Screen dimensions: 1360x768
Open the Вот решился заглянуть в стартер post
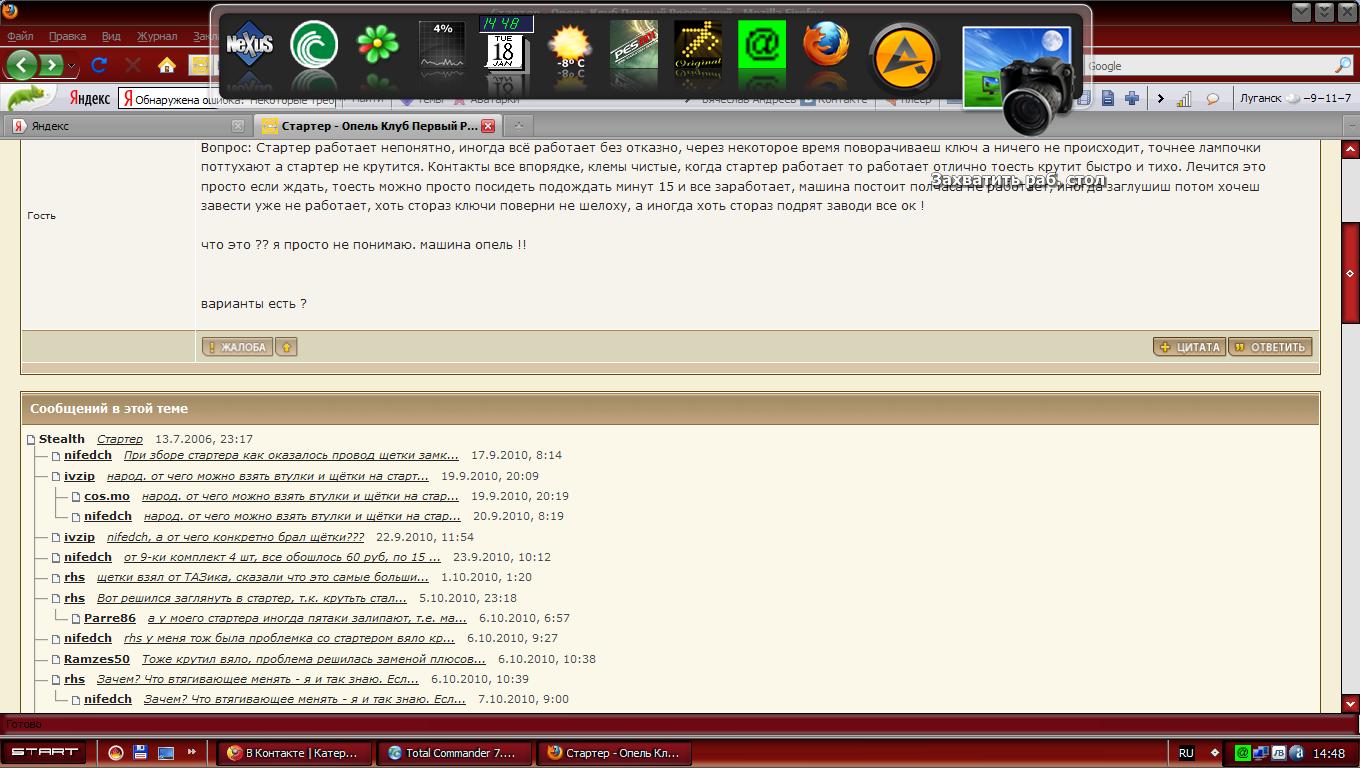tap(252, 598)
